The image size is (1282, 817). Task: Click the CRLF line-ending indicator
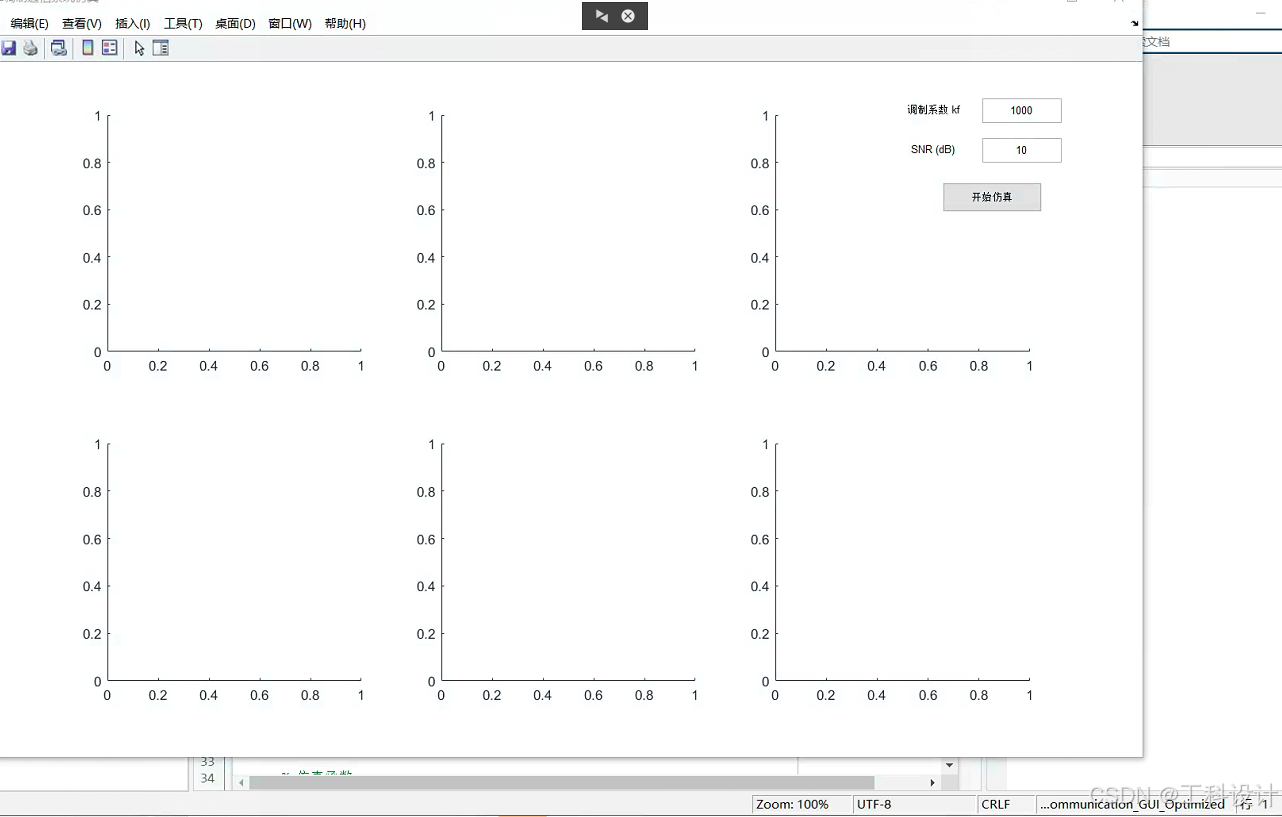pos(994,804)
